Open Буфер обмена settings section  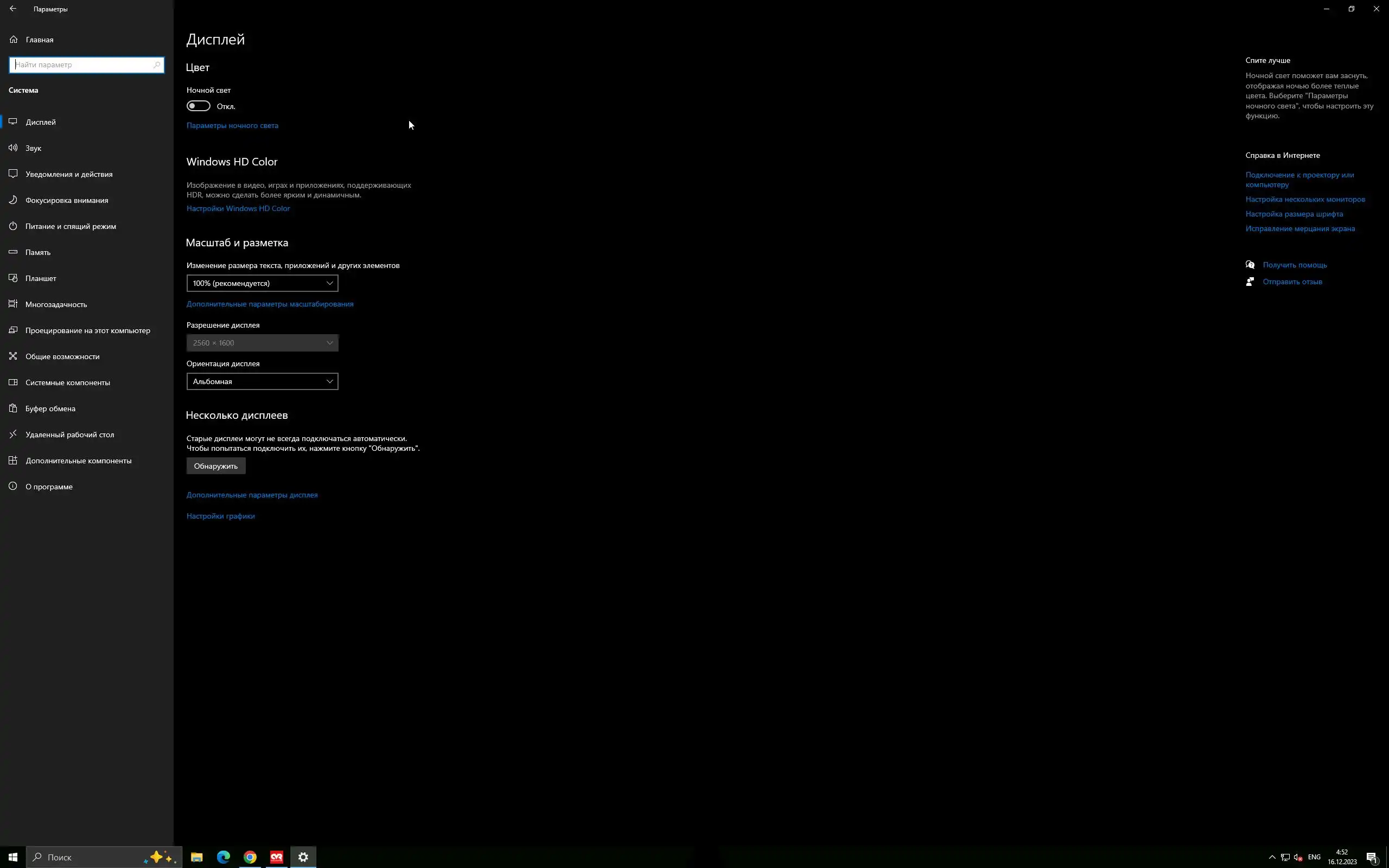click(x=50, y=409)
